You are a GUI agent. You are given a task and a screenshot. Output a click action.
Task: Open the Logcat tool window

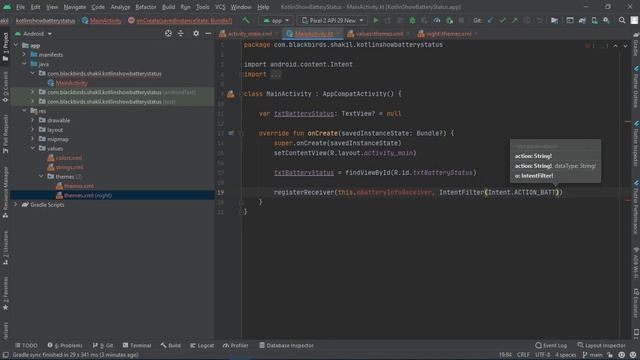[x=202, y=345]
